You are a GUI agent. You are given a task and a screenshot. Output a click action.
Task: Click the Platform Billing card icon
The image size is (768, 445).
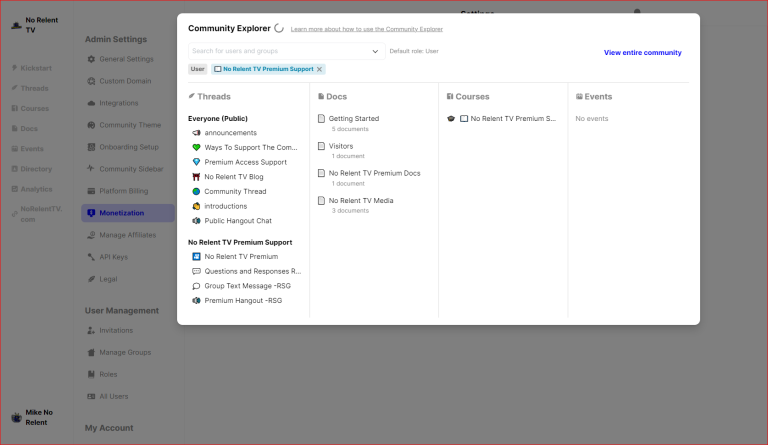[x=91, y=191]
